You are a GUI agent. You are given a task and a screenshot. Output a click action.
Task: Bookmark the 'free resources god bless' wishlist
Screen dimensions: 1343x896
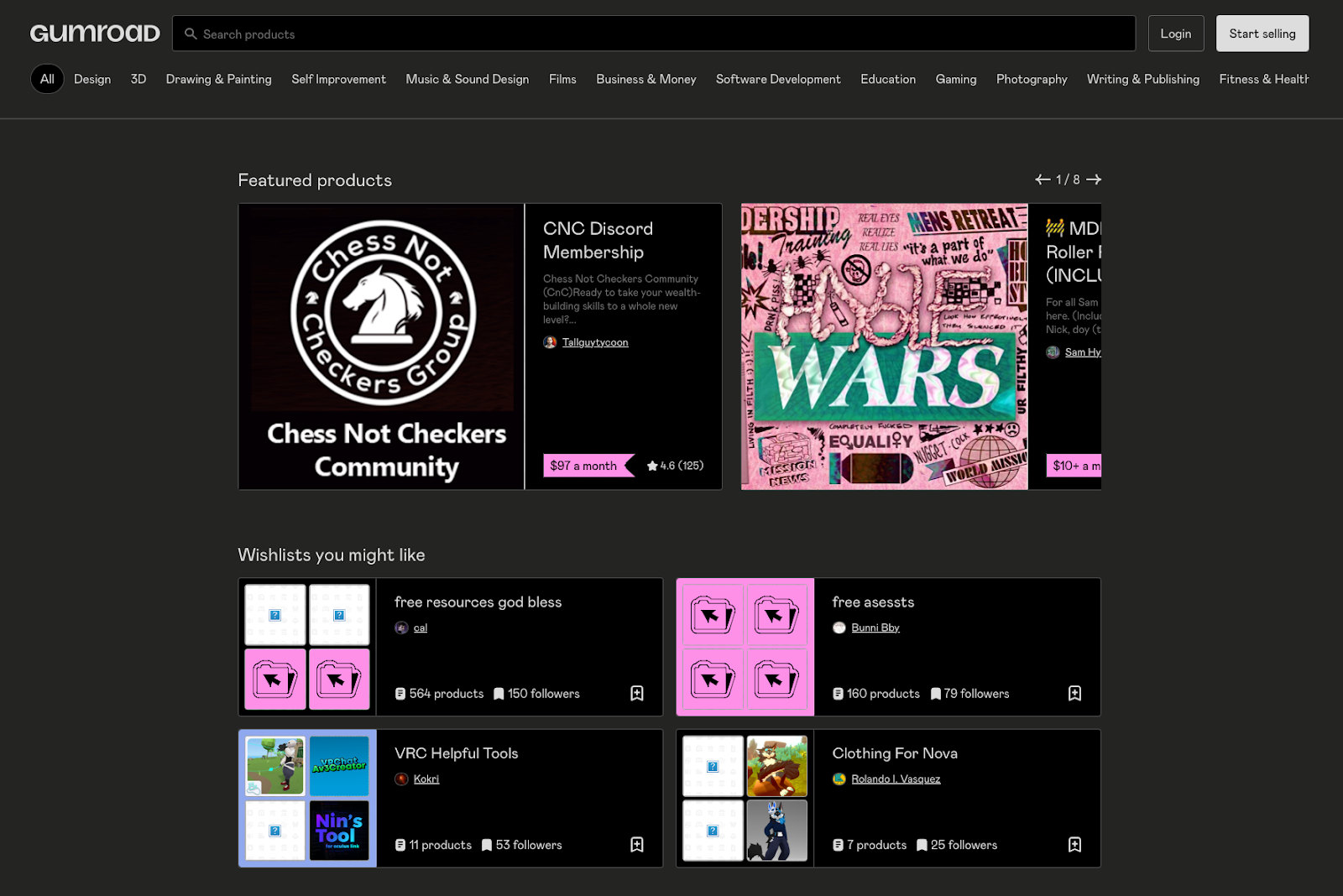point(637,693)
